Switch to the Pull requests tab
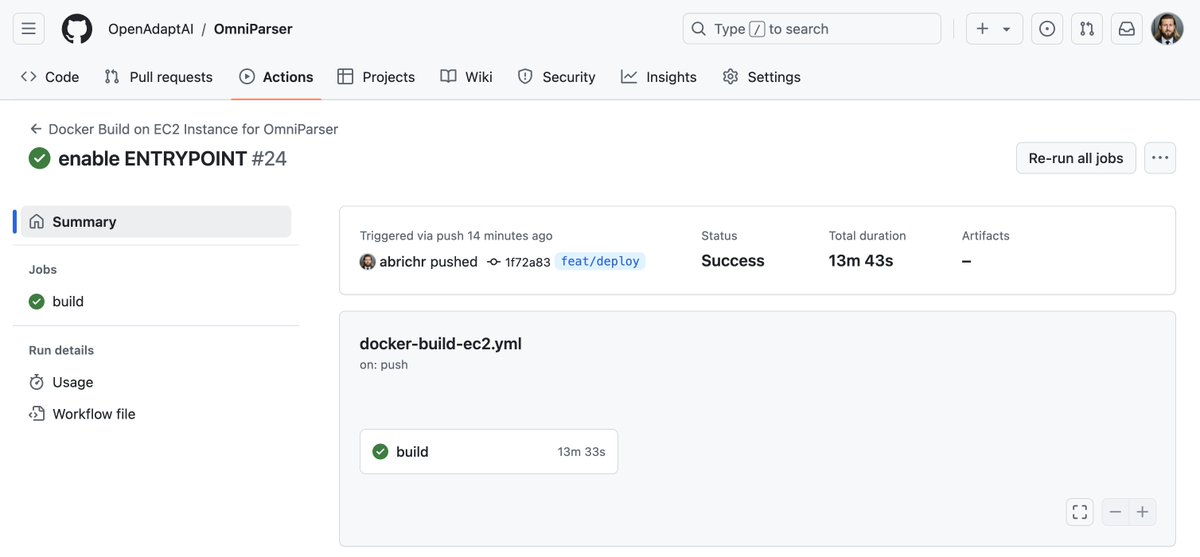1200x557 pixels. [159, 77]
